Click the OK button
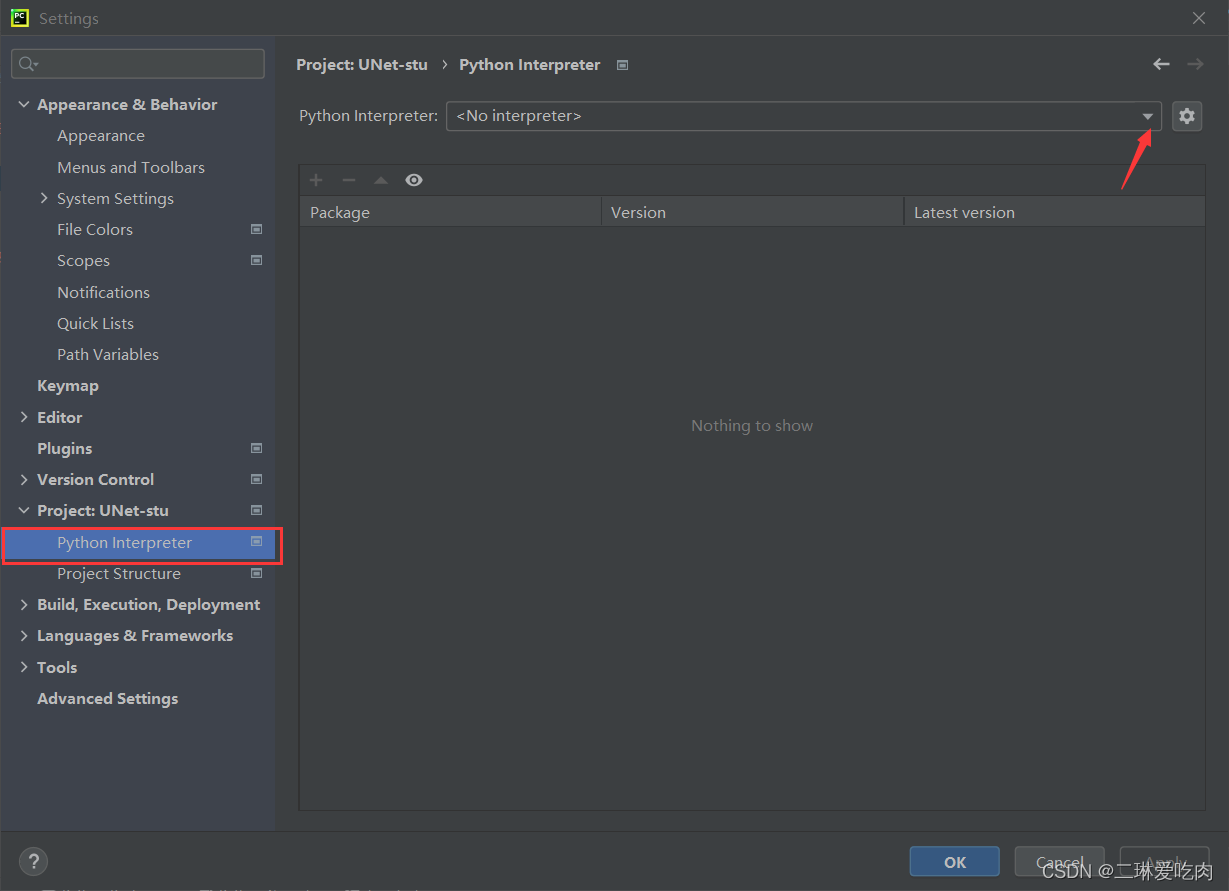 [x=954, y=862]
